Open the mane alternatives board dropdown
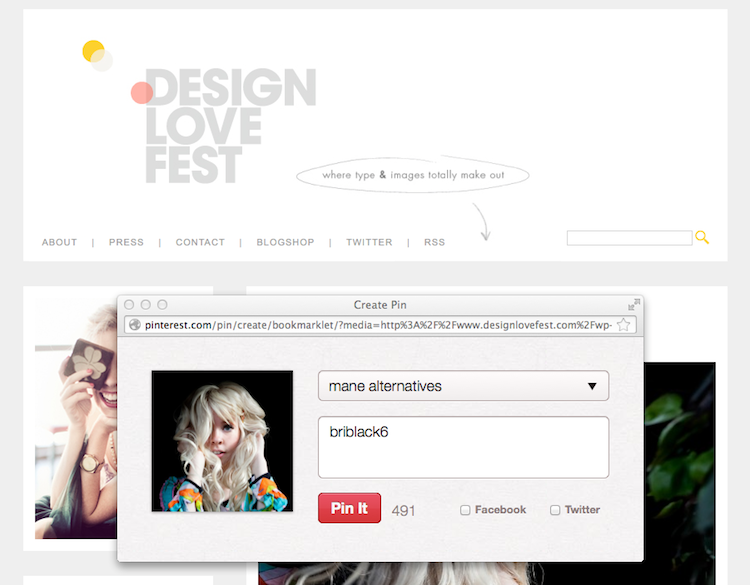The width and height of the screenshot is (750, 585). coord(463,386)
